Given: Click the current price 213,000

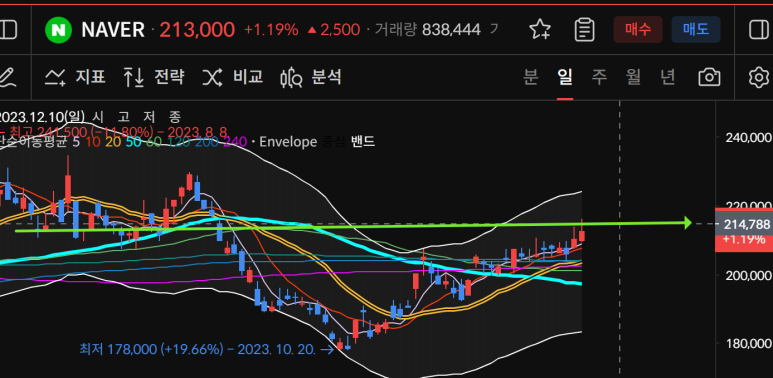Looking at the screenshot, I should tap(197, 30).
